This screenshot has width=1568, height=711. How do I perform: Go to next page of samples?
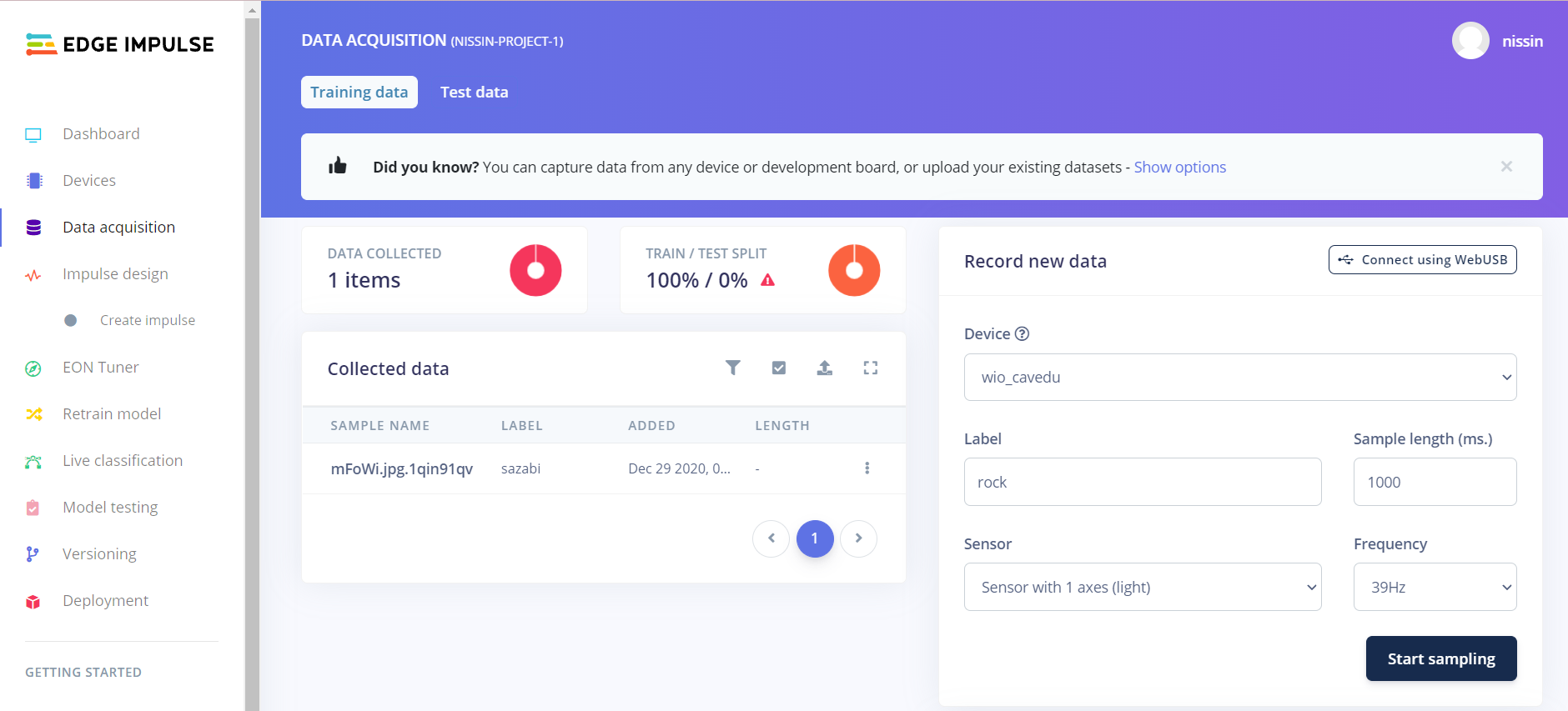[858, 538]
